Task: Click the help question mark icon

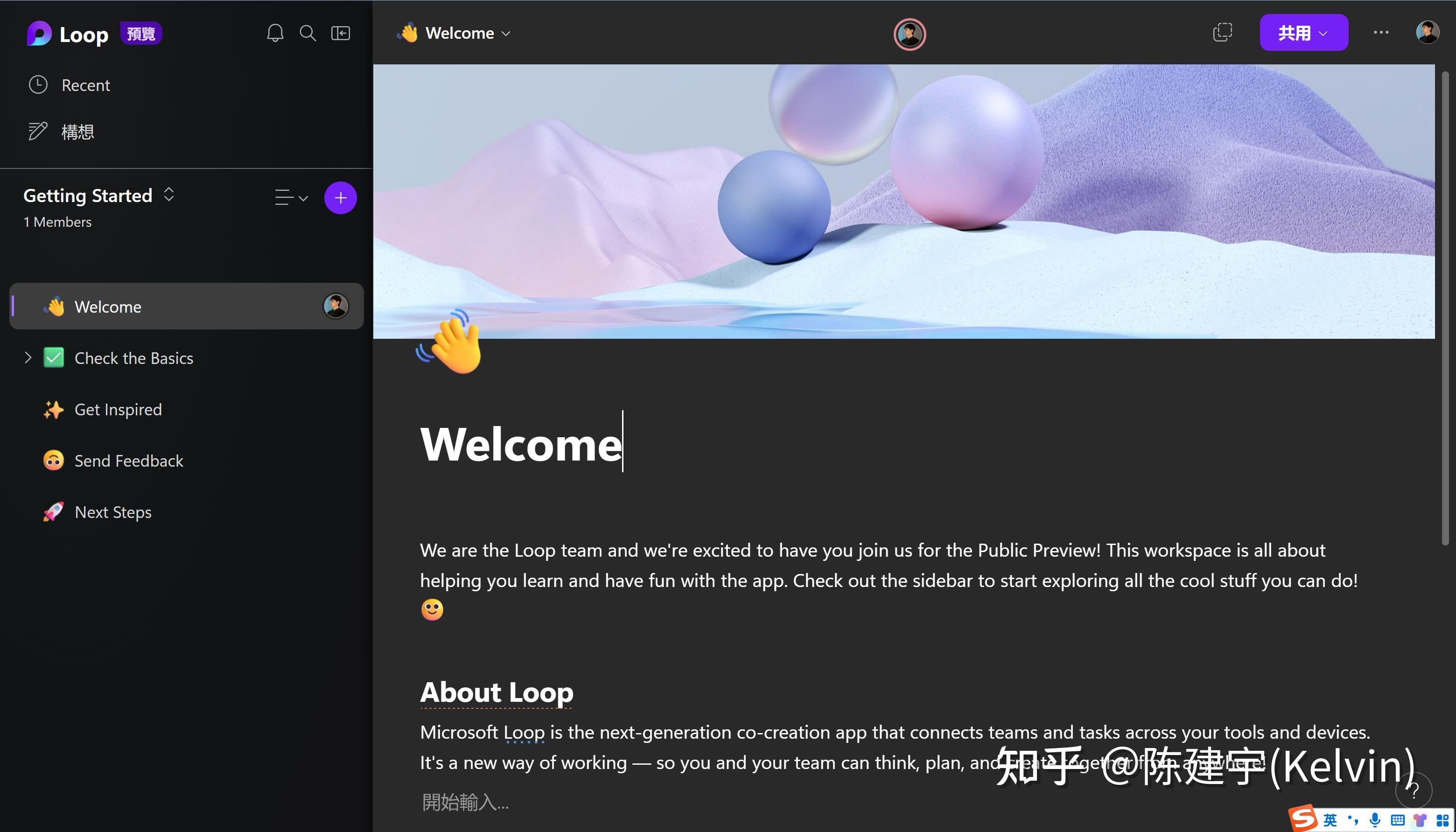Action: pos(1414,791)
